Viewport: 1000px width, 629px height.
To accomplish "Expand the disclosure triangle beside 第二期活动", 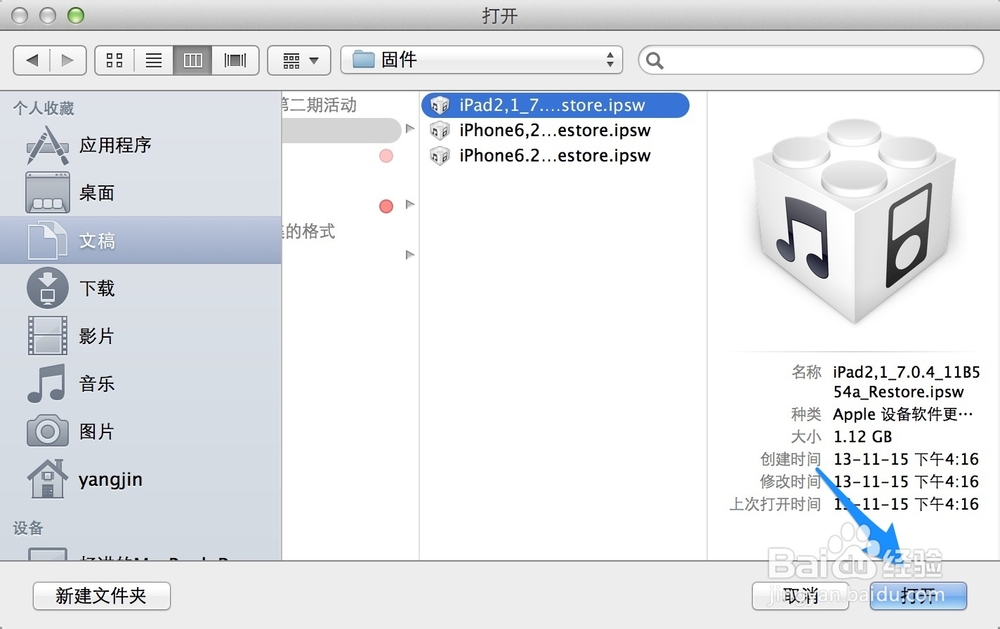I will tap(409, 128).
